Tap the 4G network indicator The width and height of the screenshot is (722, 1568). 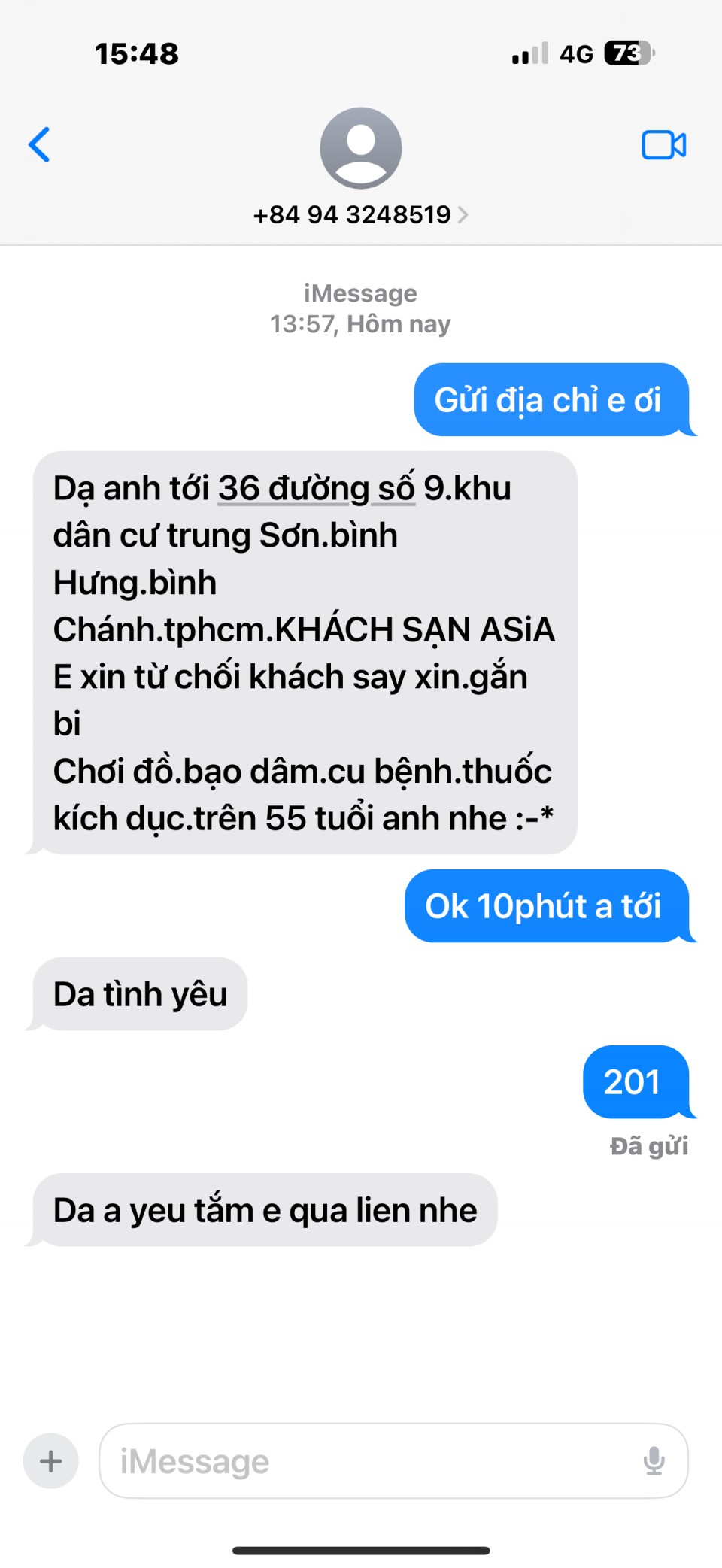point(576,54)
